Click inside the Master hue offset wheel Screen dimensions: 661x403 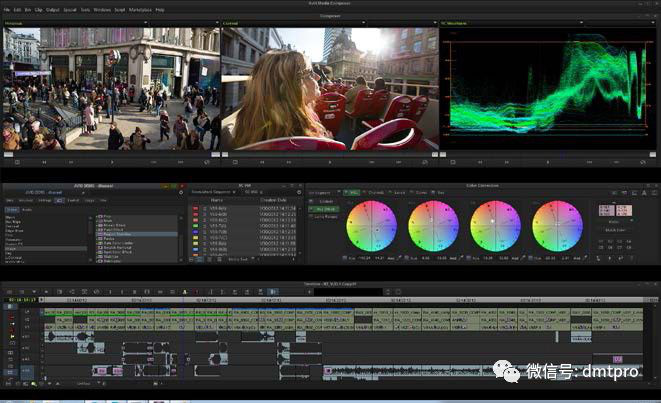click(557, 226)
